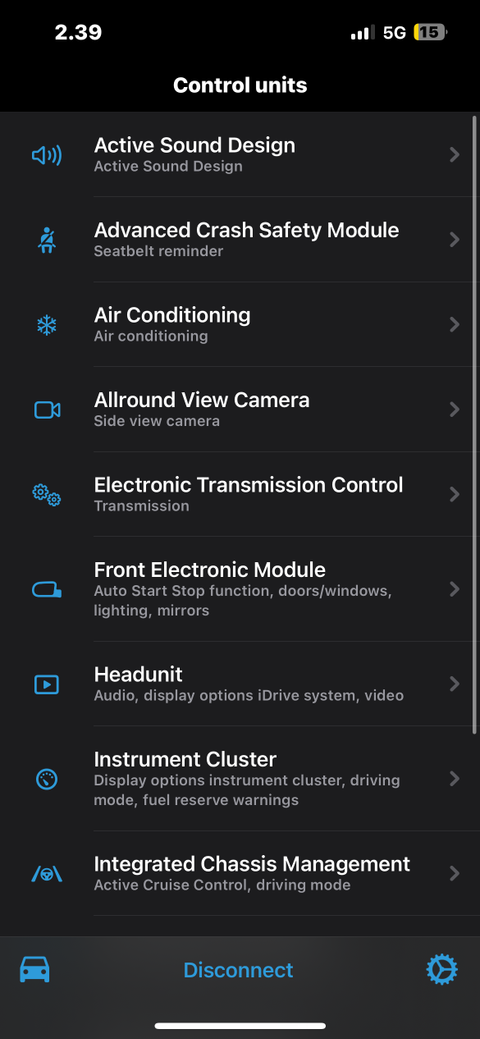
Task: Tap the video camera icon for Allround View
Action: 46,410
